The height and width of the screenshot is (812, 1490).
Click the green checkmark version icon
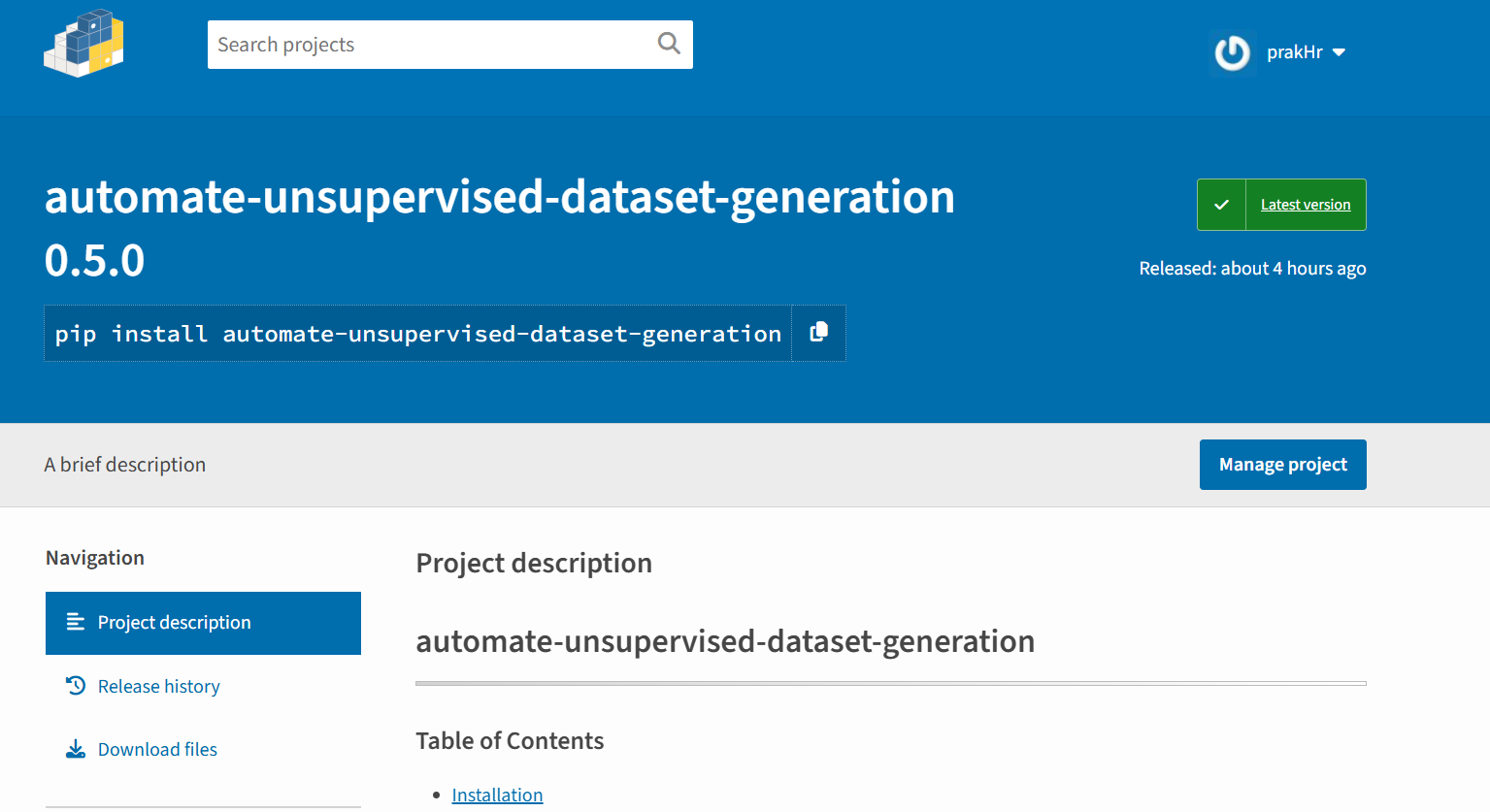[x=1222, y=205]
